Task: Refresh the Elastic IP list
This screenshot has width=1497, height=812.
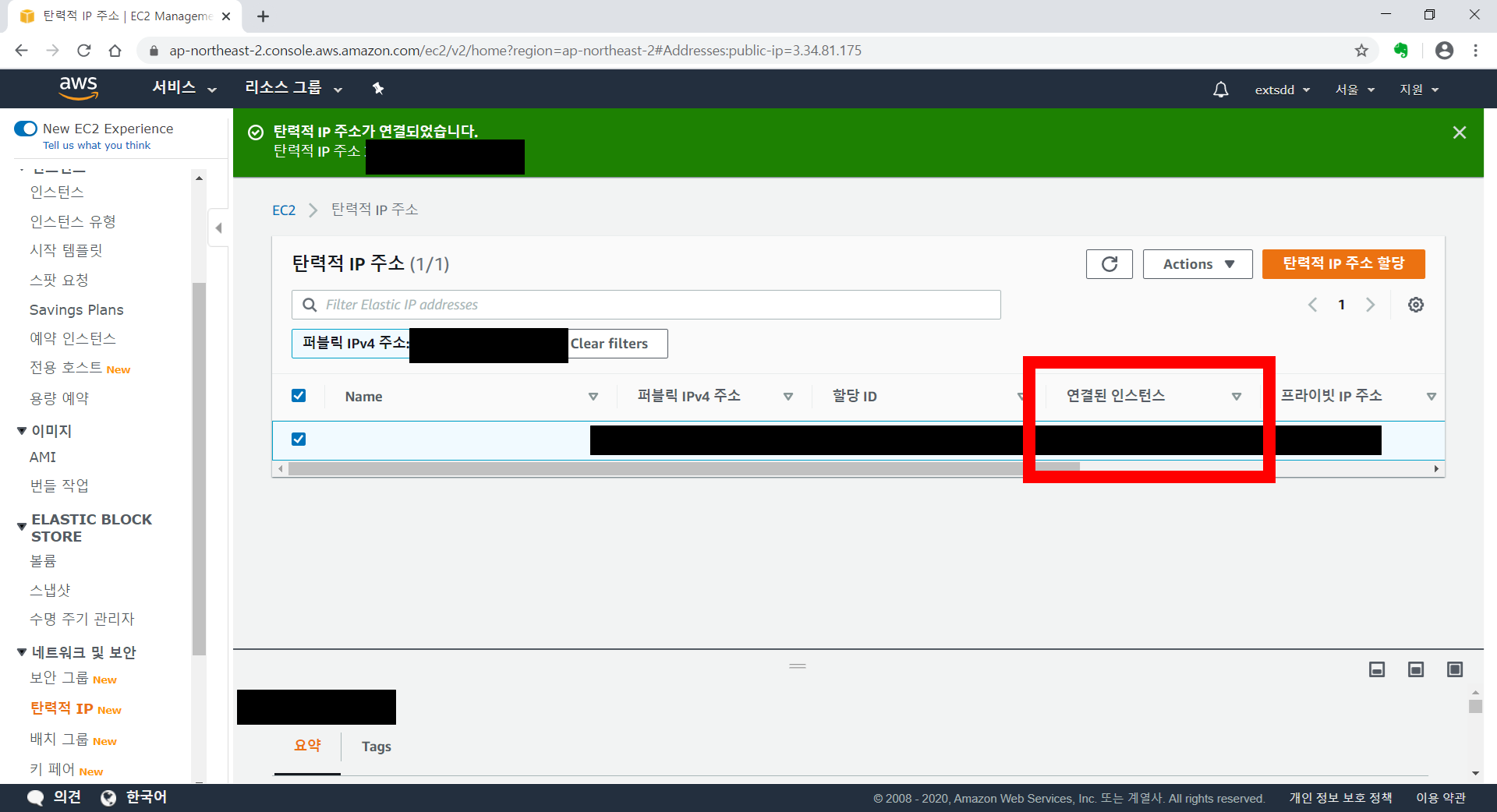Action: coord(1109,264)
